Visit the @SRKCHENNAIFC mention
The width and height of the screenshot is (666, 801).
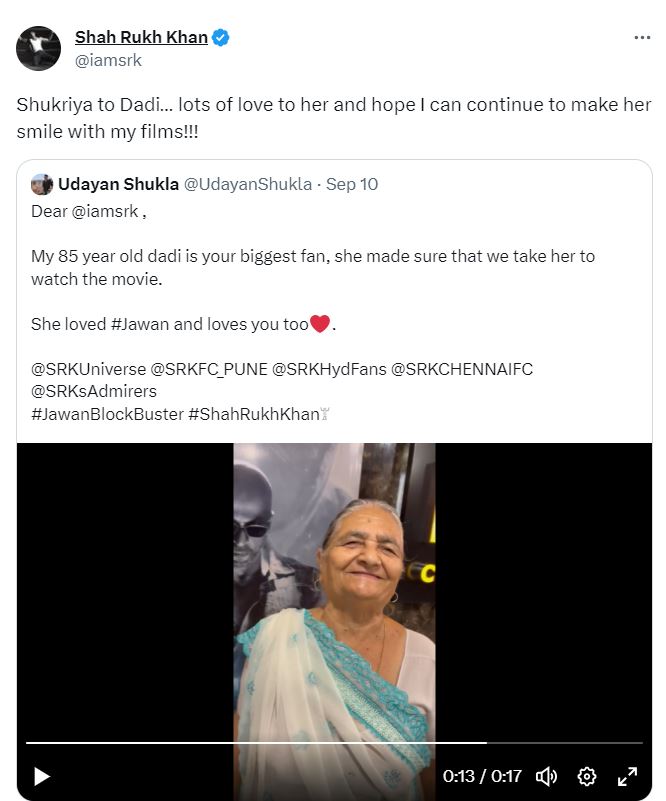pos(462,369)
